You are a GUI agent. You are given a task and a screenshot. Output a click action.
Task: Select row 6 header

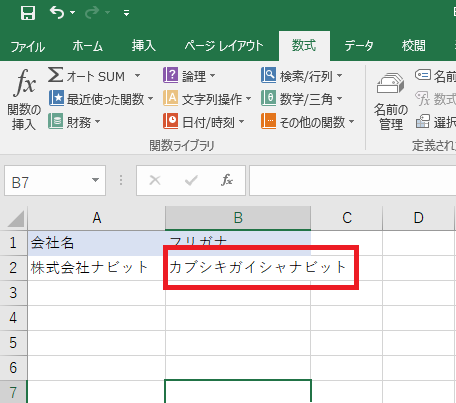13,368
